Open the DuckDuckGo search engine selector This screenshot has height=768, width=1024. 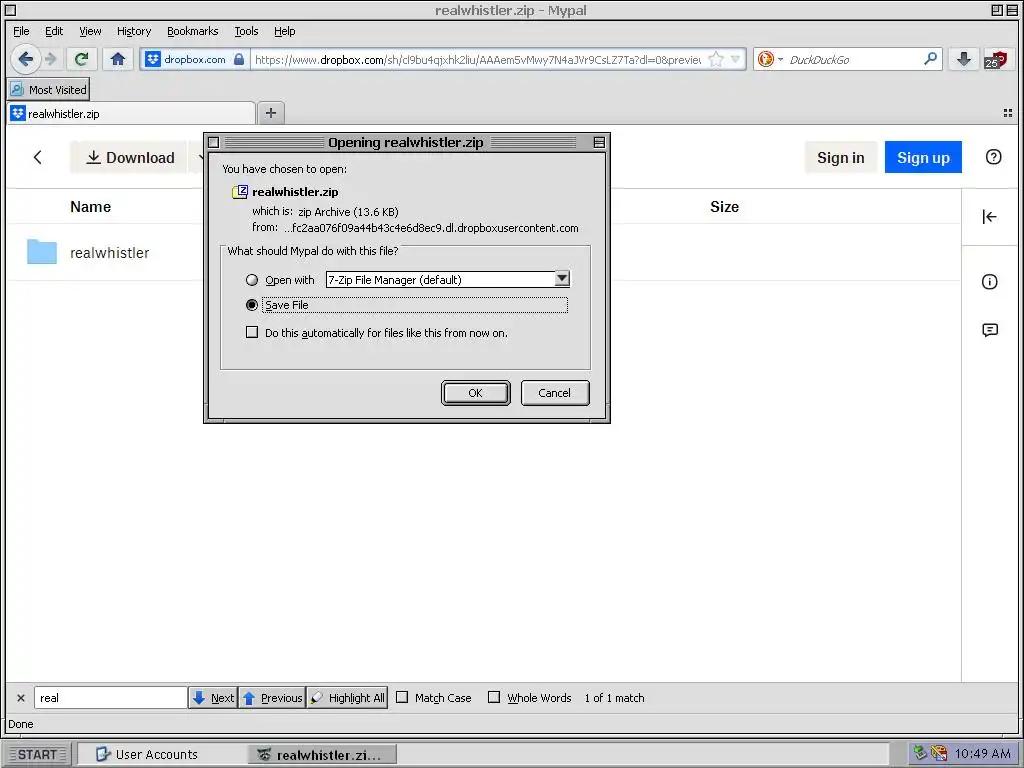[770, 59]
